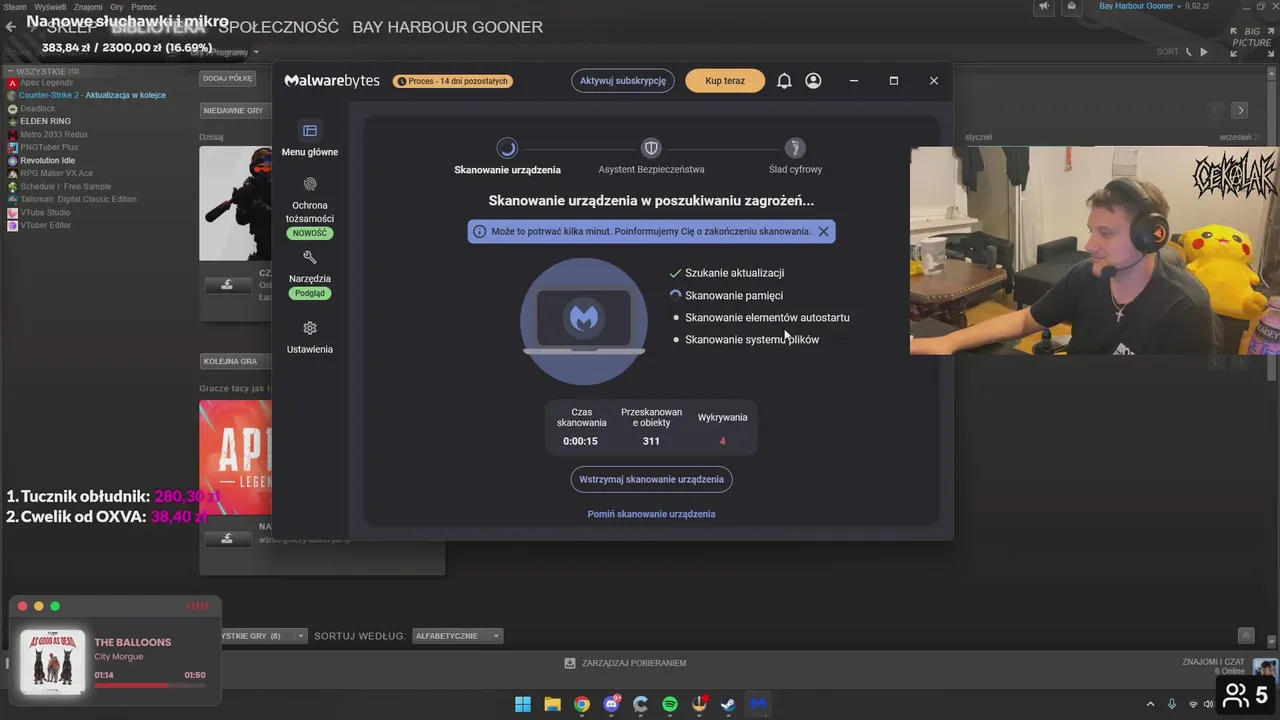Select Skanowanie urządzenia step icon
This screenshot has width=1280, height=720.
(507, 148)
